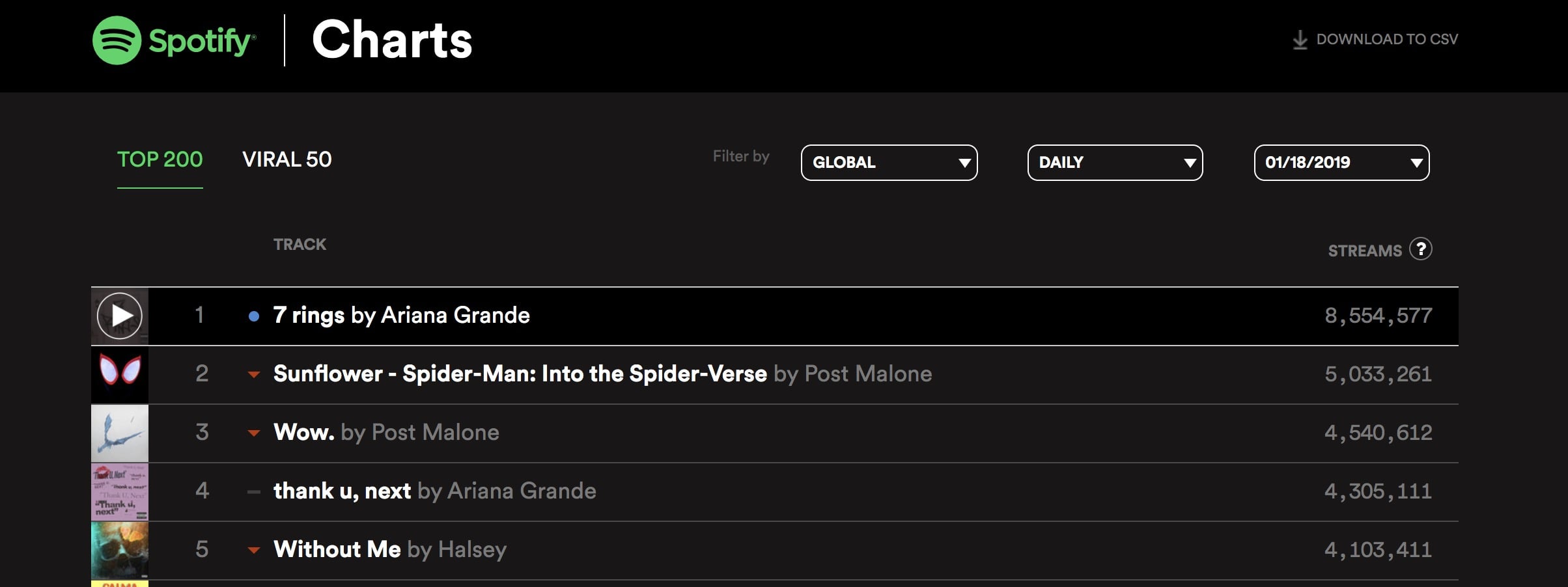Open Without Me by Halsey track
Viewport: 1568px width, 587px height.
(389, 550)
